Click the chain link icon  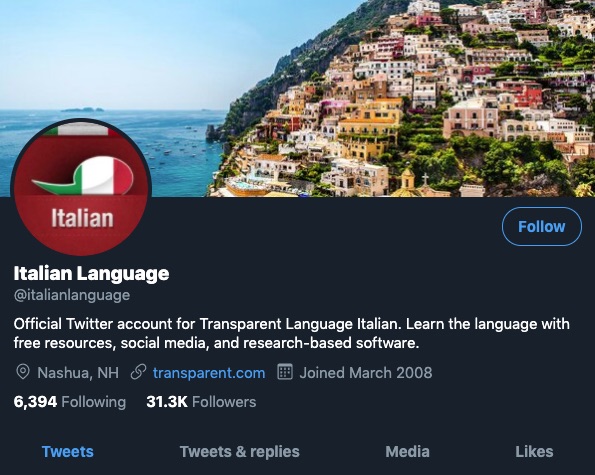[x=138, y=372]
